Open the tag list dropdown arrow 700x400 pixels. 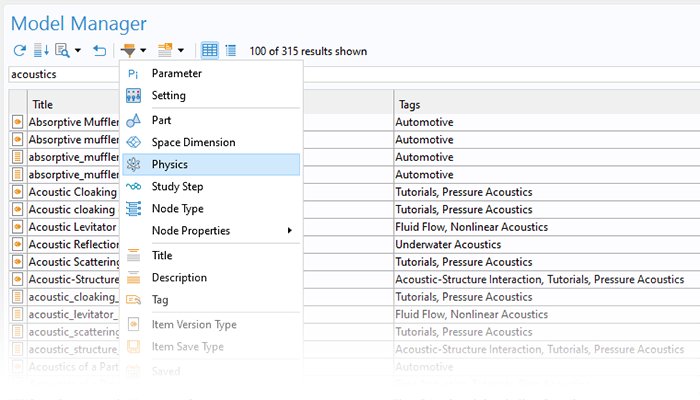click(181, 50)
